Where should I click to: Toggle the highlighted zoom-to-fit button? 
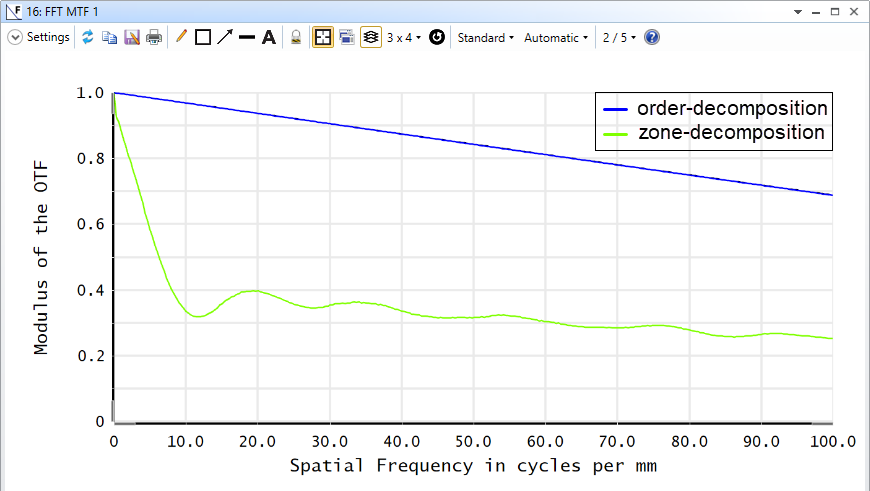322,37
